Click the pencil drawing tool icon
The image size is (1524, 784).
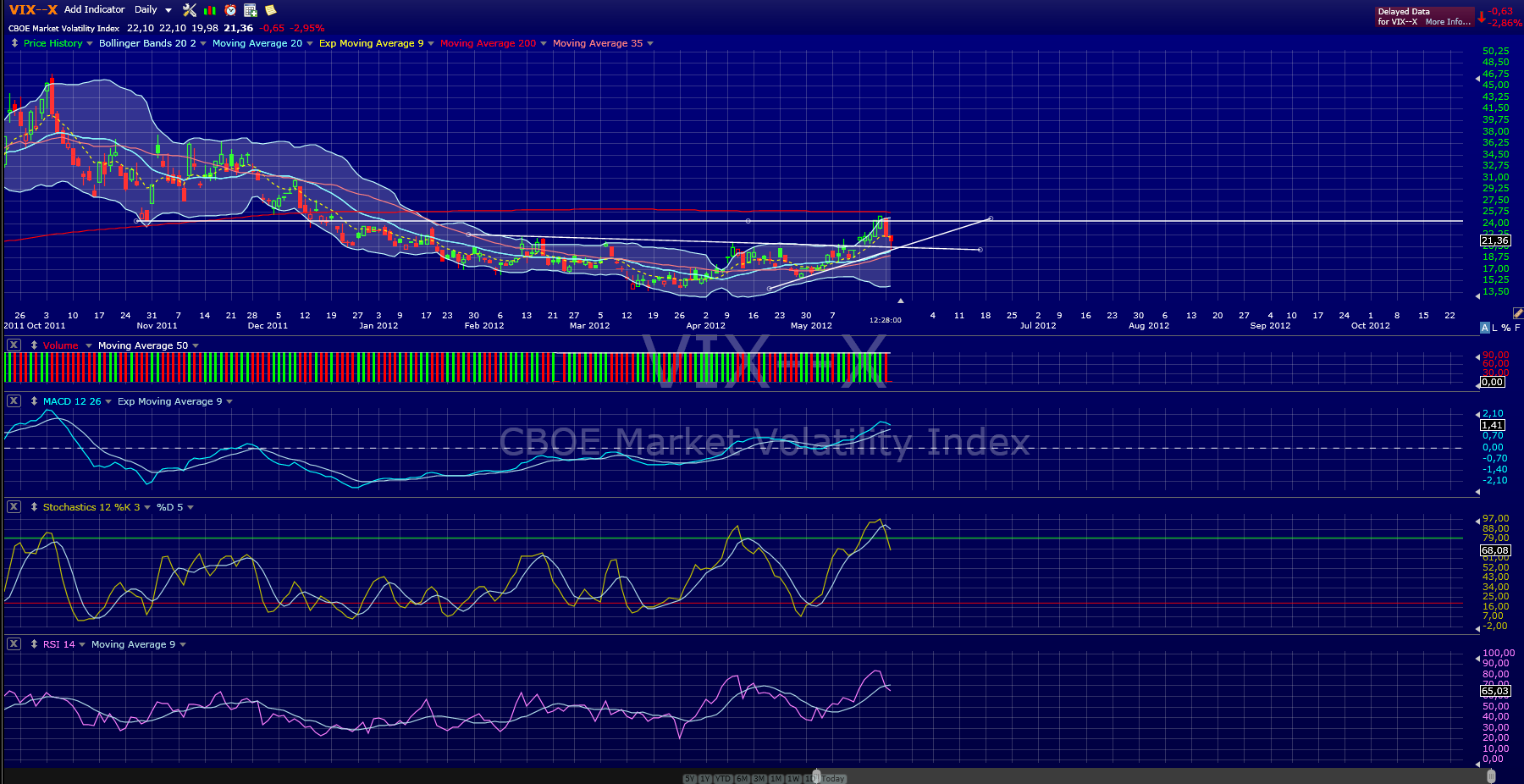point(1518,313)
